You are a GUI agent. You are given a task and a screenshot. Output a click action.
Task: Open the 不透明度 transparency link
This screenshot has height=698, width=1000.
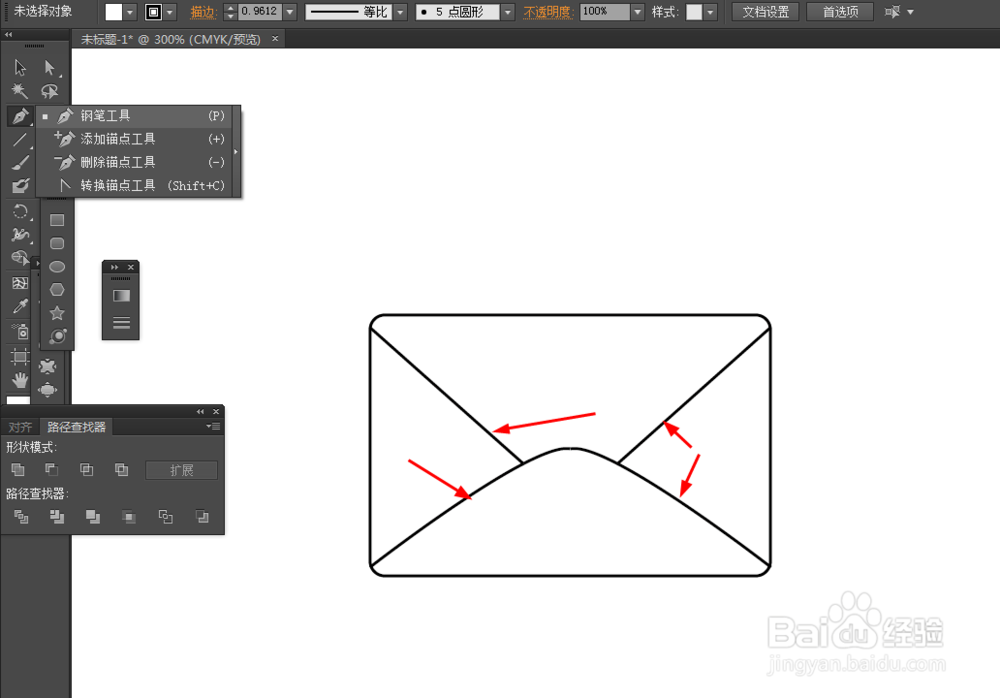pos(547,12)
